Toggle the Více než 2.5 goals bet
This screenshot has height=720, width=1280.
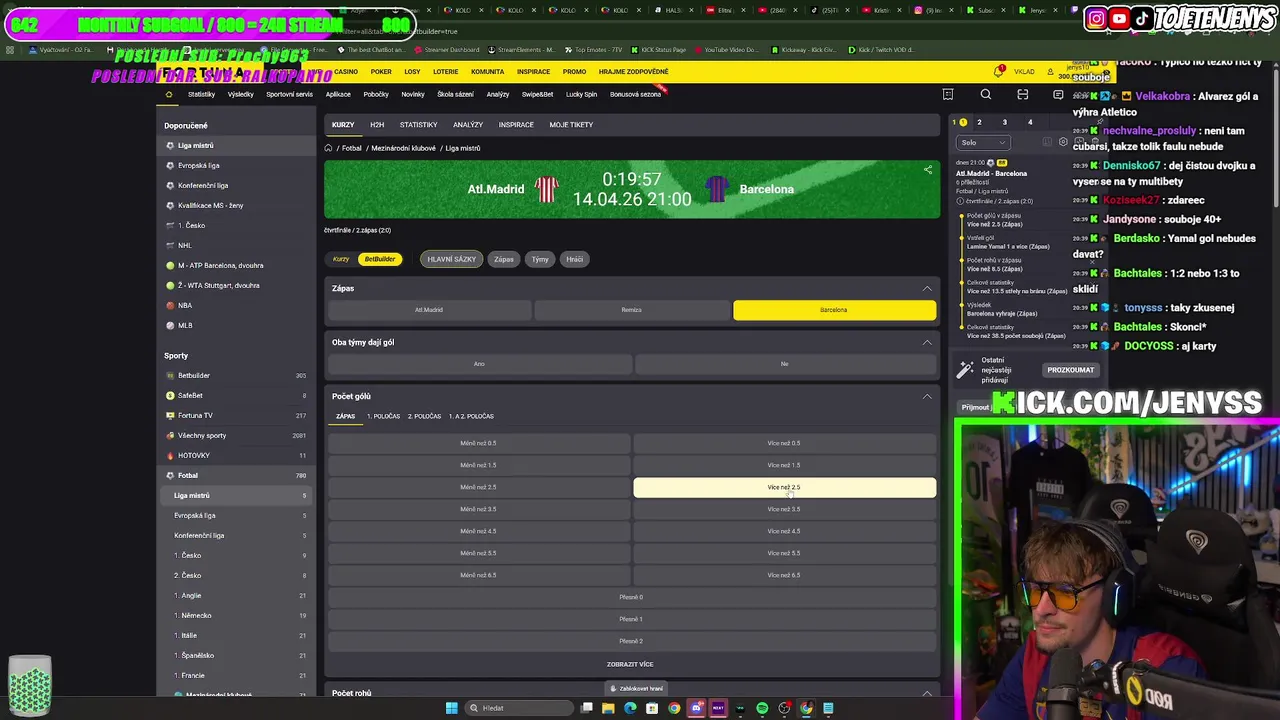pos(784,487)
